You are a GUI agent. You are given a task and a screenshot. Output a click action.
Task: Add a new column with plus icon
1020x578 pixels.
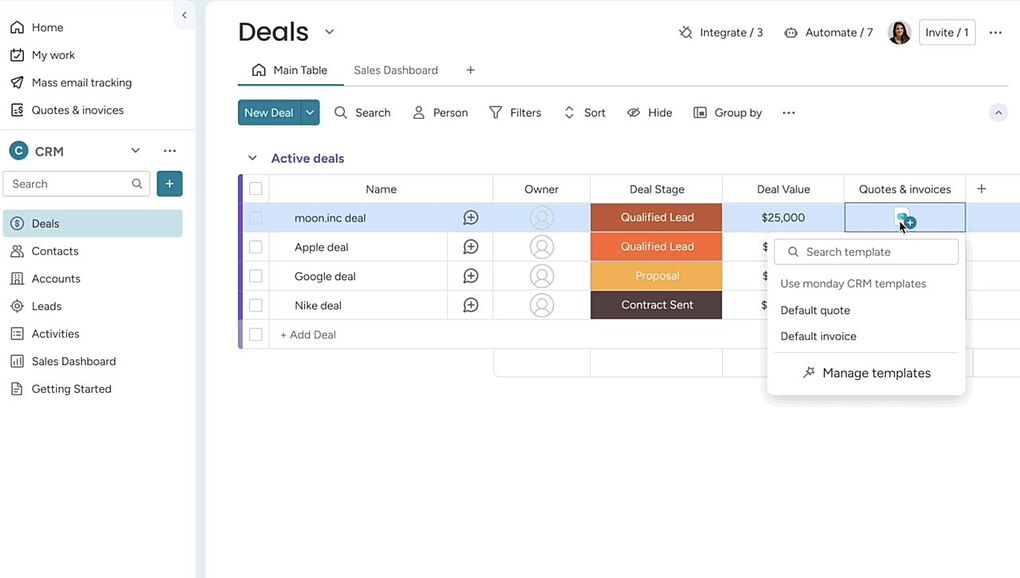[x=982, y=189]
